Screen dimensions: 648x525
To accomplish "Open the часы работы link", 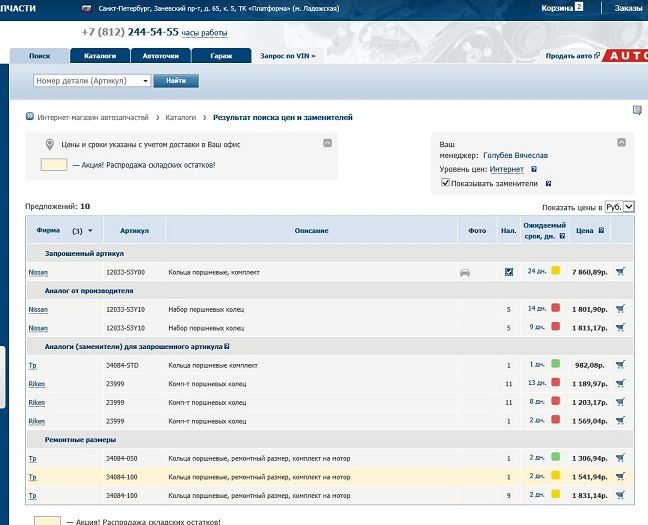I will coord(205,33).
